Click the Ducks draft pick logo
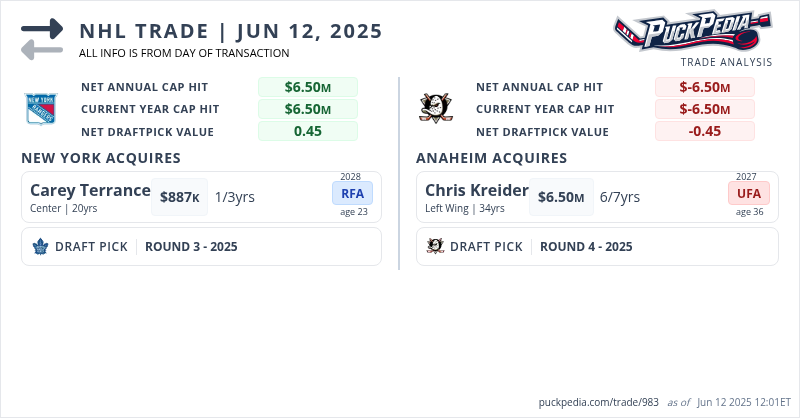Screen dimensions: 800x418 coord(435,247)
